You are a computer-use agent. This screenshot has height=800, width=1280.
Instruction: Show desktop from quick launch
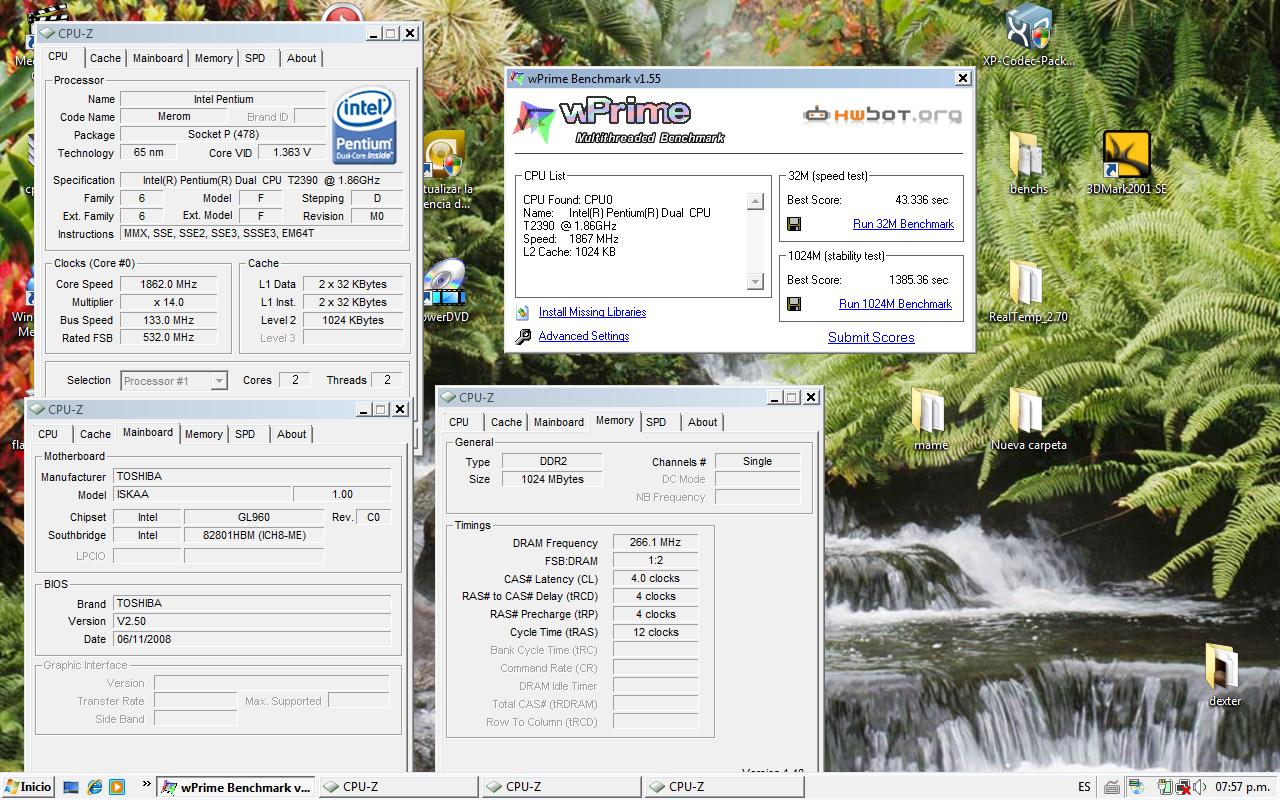[71, 787]
